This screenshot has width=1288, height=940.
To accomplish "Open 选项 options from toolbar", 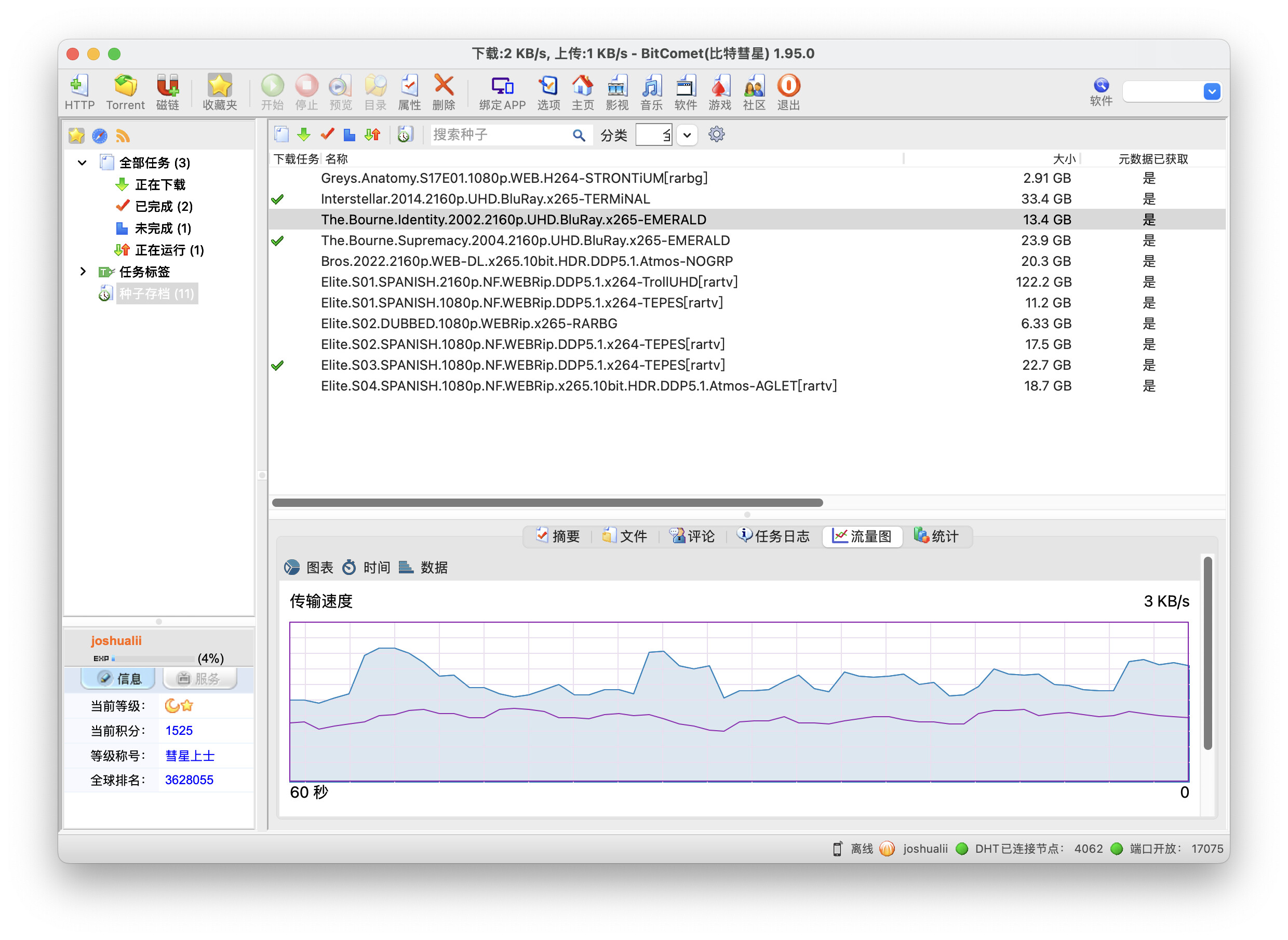I will 548,91.
